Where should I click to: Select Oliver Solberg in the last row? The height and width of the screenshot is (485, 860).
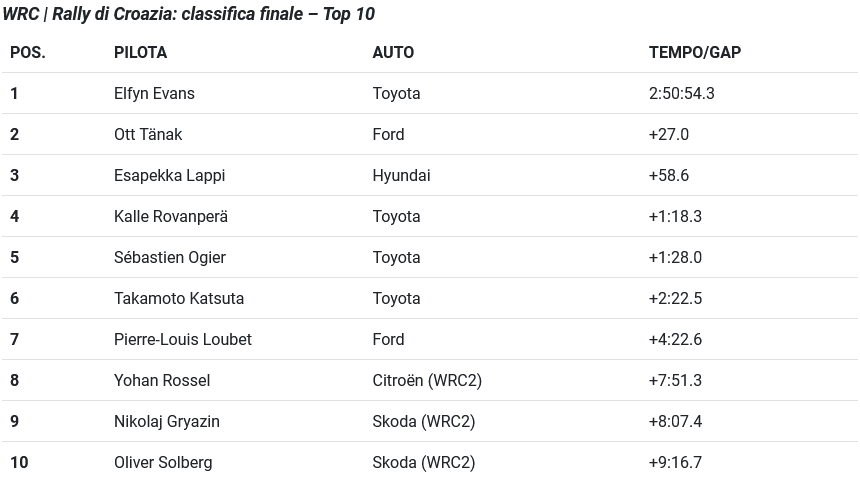pyautogui.click(x=163, y=462)
